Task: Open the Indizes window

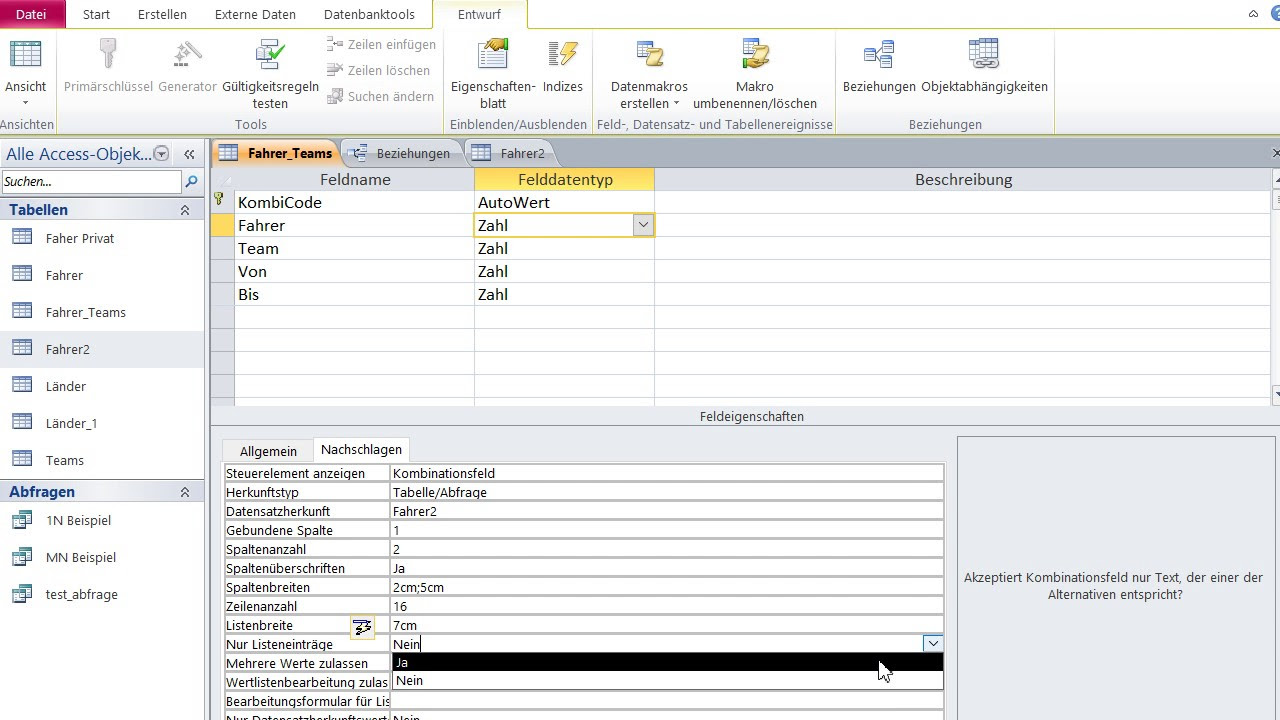Action: [x=563, y=68]
